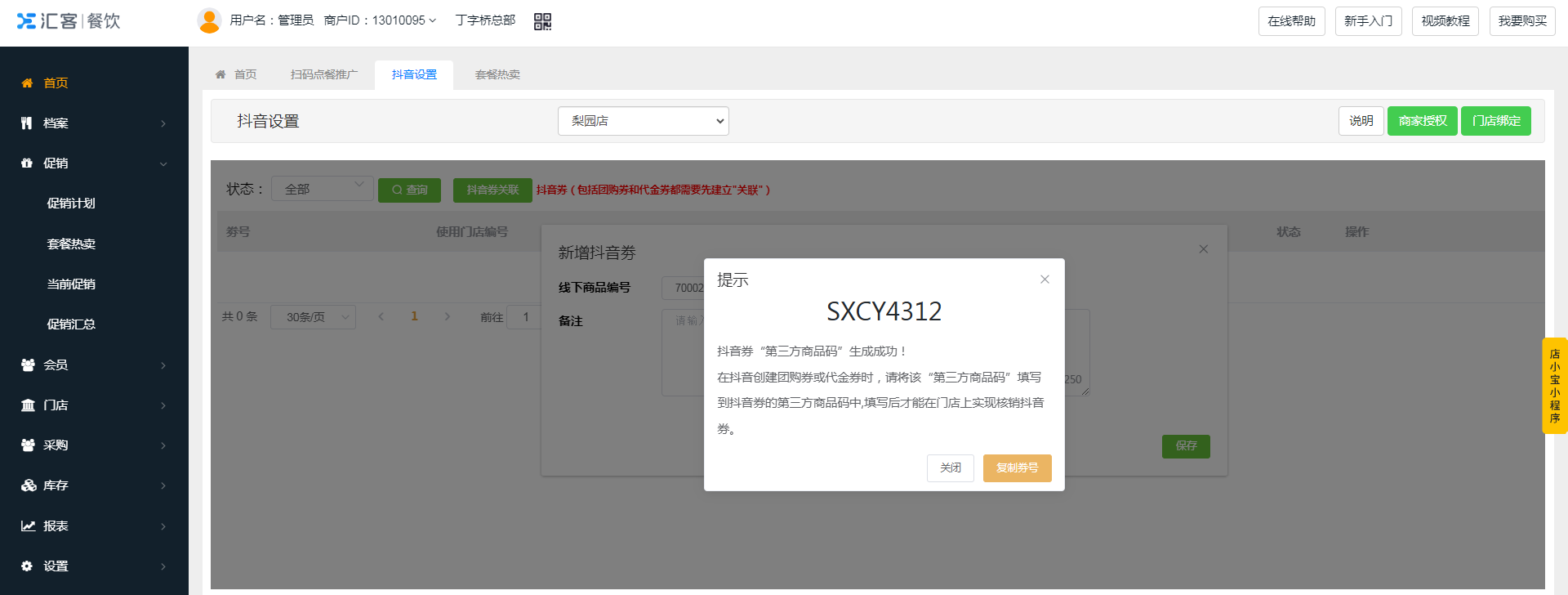This screenshot has width=1568, height=595.
Task: Click 关闭 button in the dialog
Action: (x=950, y=467)
